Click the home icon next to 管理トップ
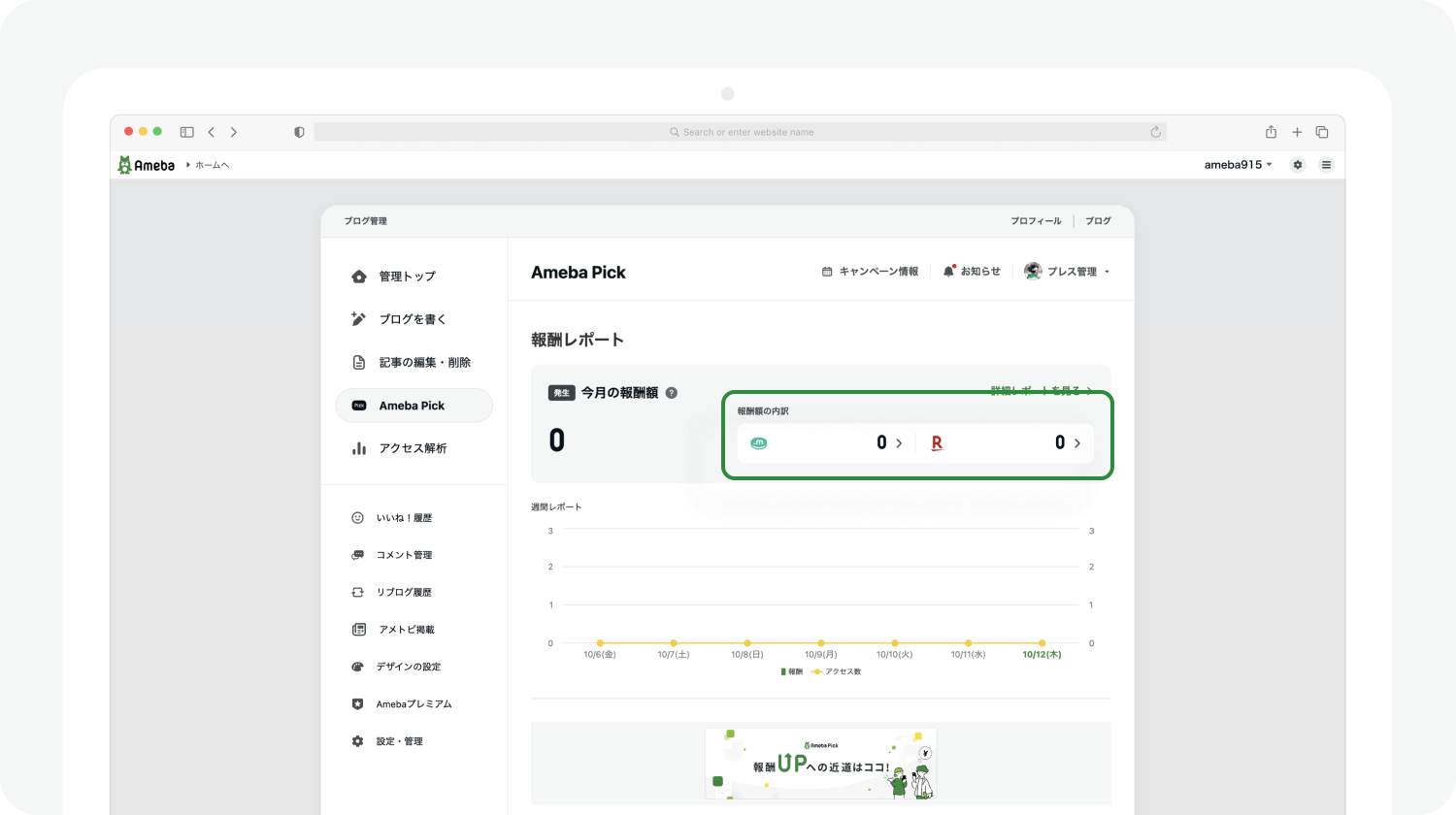1456x815 pixels. coord(359,277)
